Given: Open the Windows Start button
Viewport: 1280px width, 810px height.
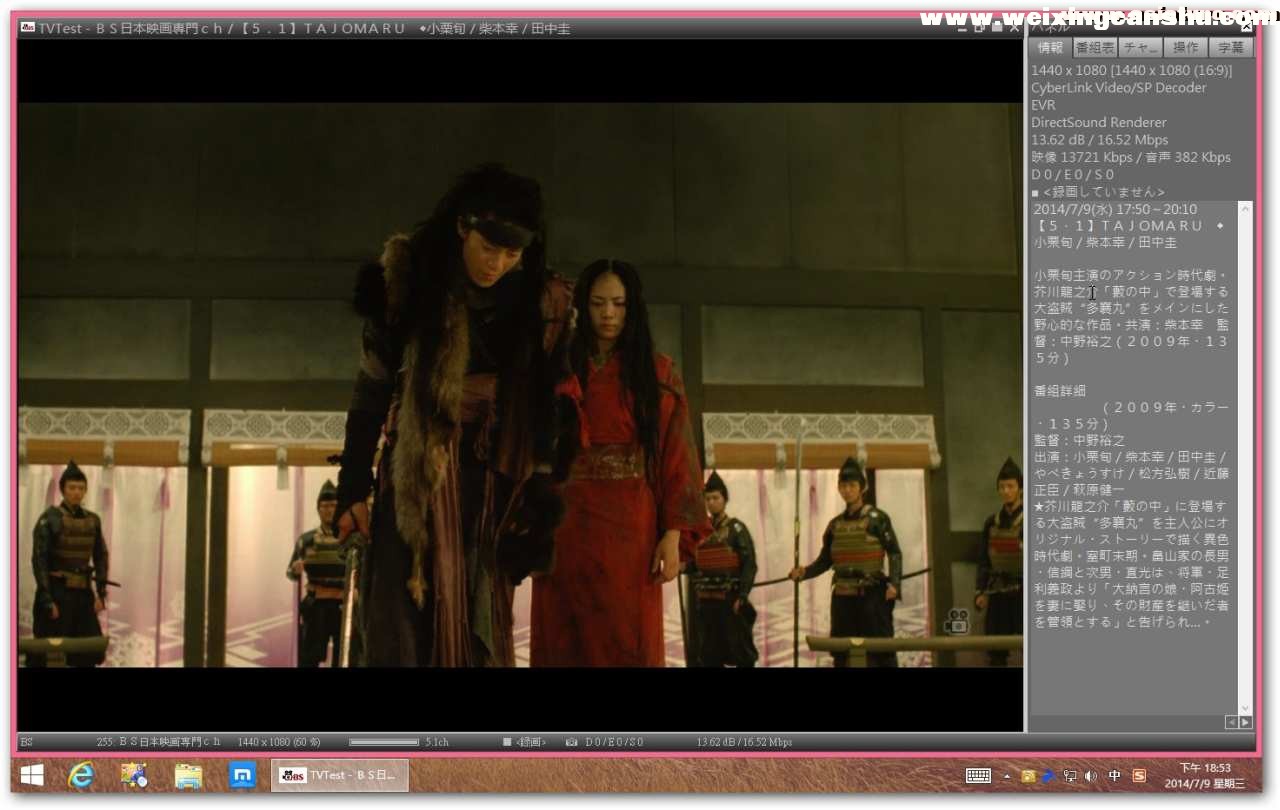Looking at the screenshot, I should coord(31,775).
